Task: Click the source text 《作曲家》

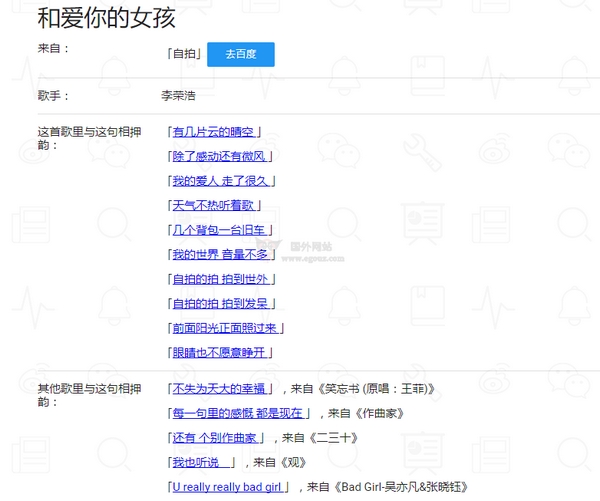Action: pyautogui.click(x=379, y=413)
